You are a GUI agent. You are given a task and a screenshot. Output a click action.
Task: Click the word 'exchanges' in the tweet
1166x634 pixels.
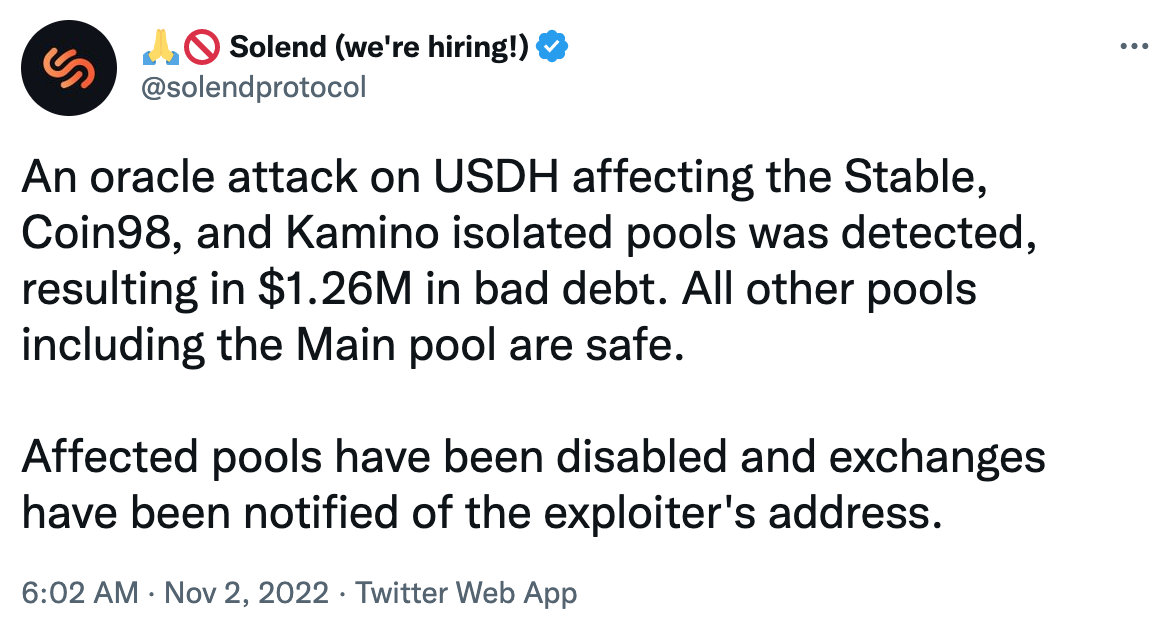coord(937,457)
